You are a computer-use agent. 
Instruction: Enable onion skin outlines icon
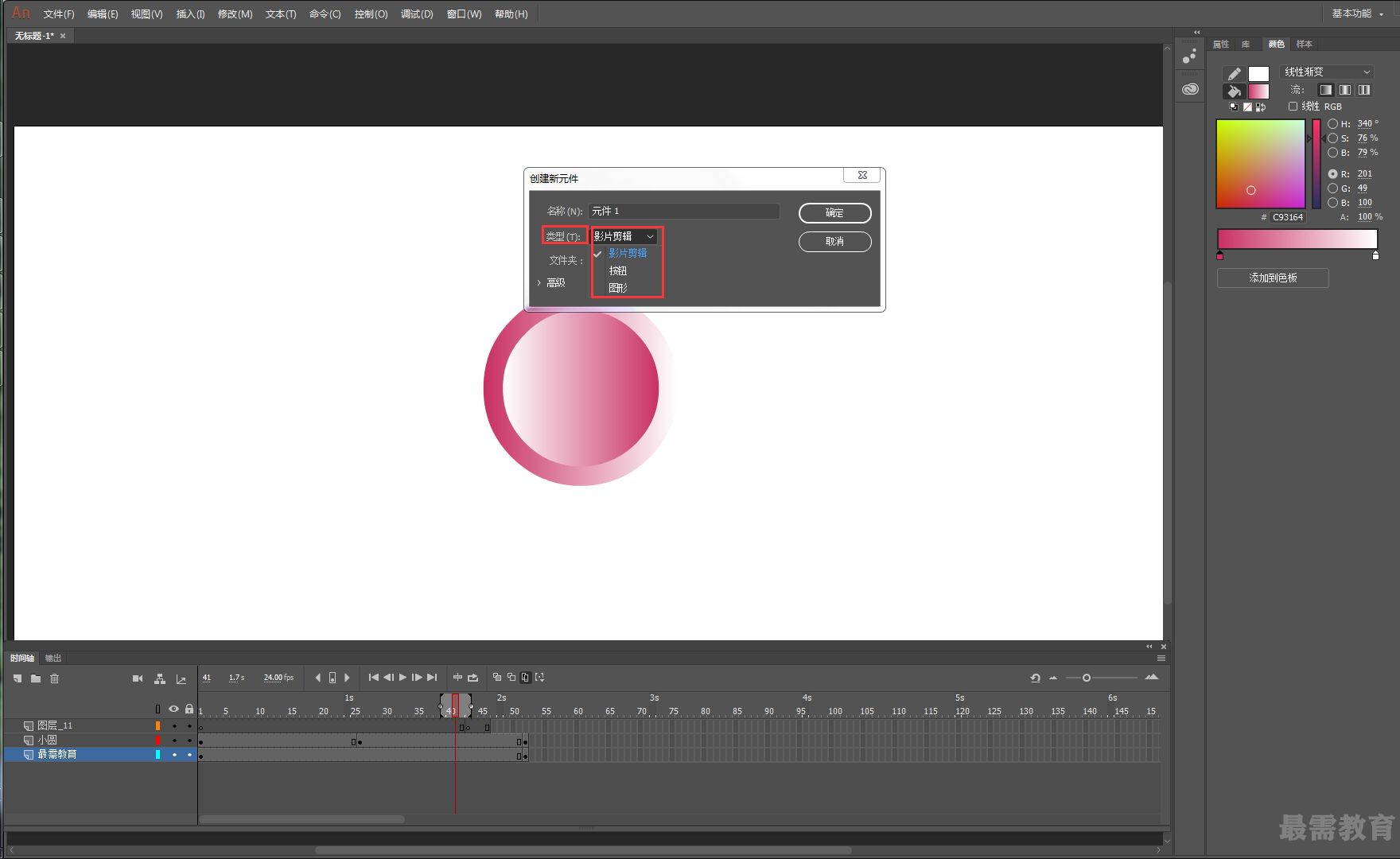point(511,678)
